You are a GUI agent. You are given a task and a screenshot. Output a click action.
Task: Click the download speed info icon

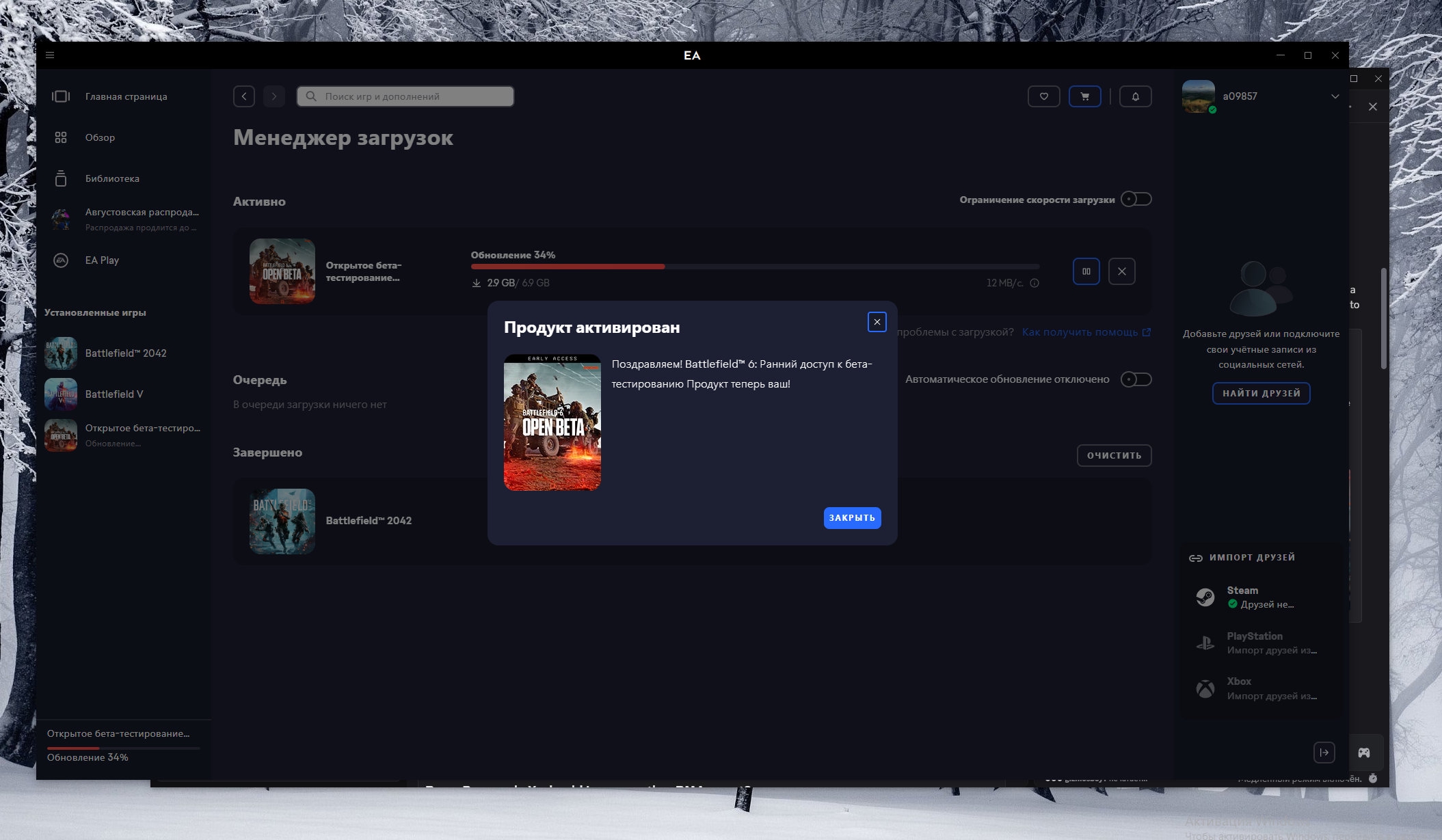[x=1034, y=283]
